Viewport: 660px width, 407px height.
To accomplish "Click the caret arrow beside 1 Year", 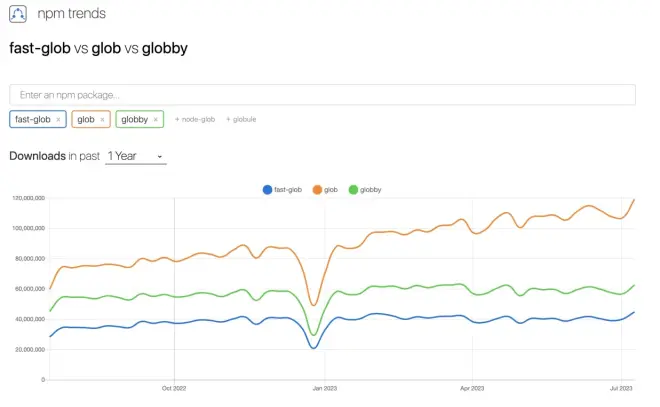I will (160, 158).
